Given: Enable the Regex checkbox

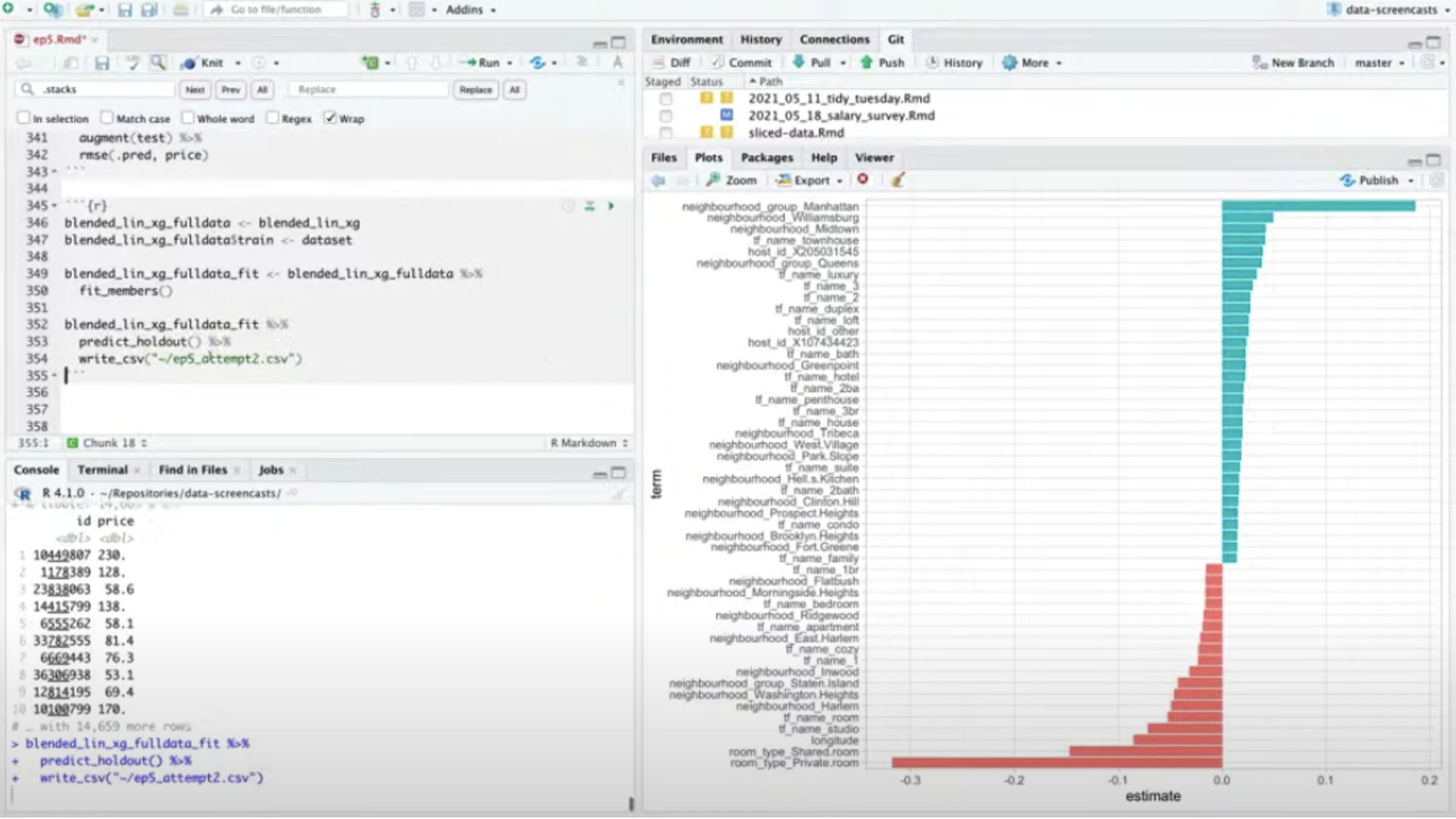Looking at the screenshot, I should click(x=273, y=118).
